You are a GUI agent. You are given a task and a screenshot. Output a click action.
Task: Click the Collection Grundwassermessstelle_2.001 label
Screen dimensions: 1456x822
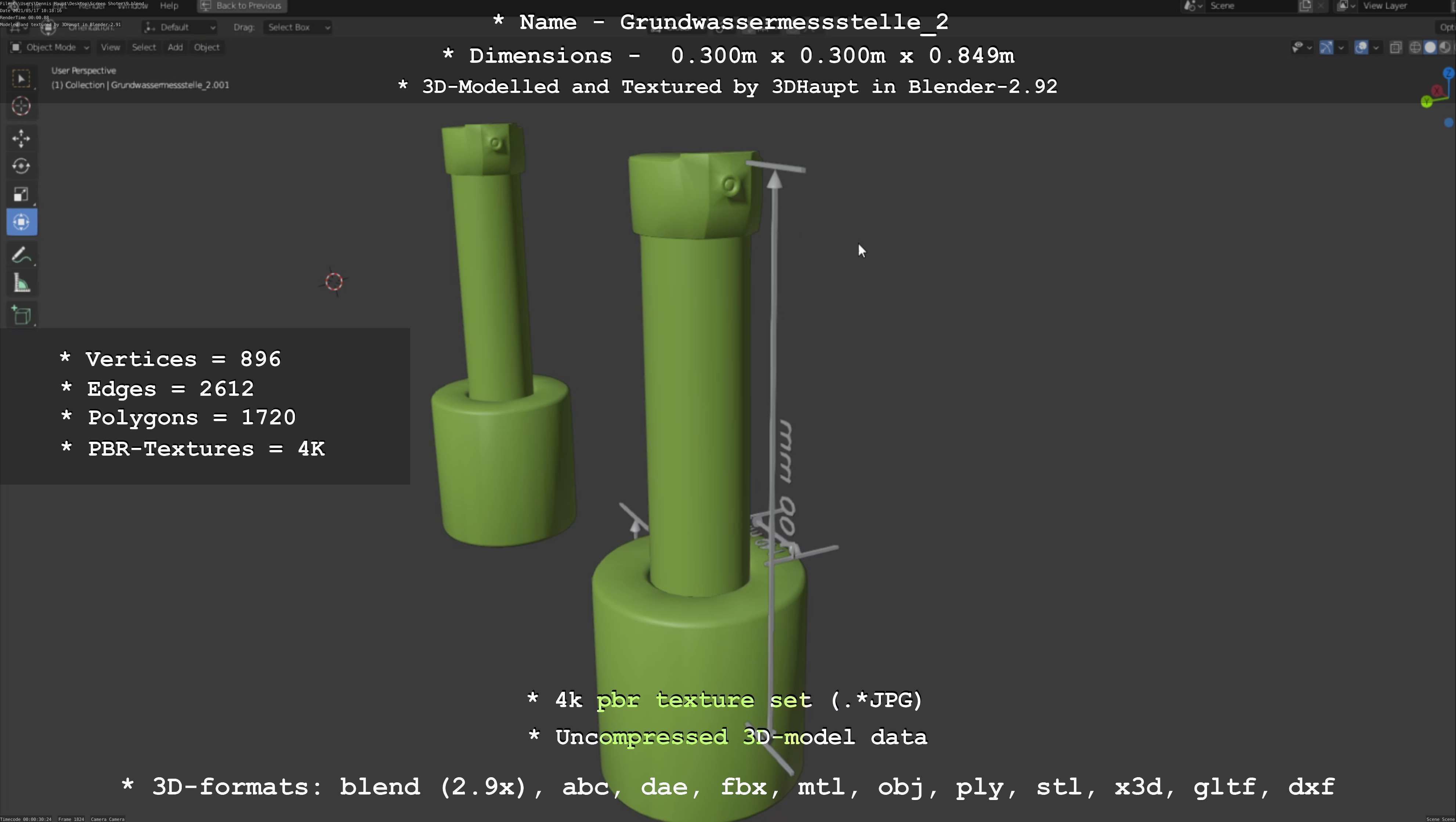click(x=140, y=85)
